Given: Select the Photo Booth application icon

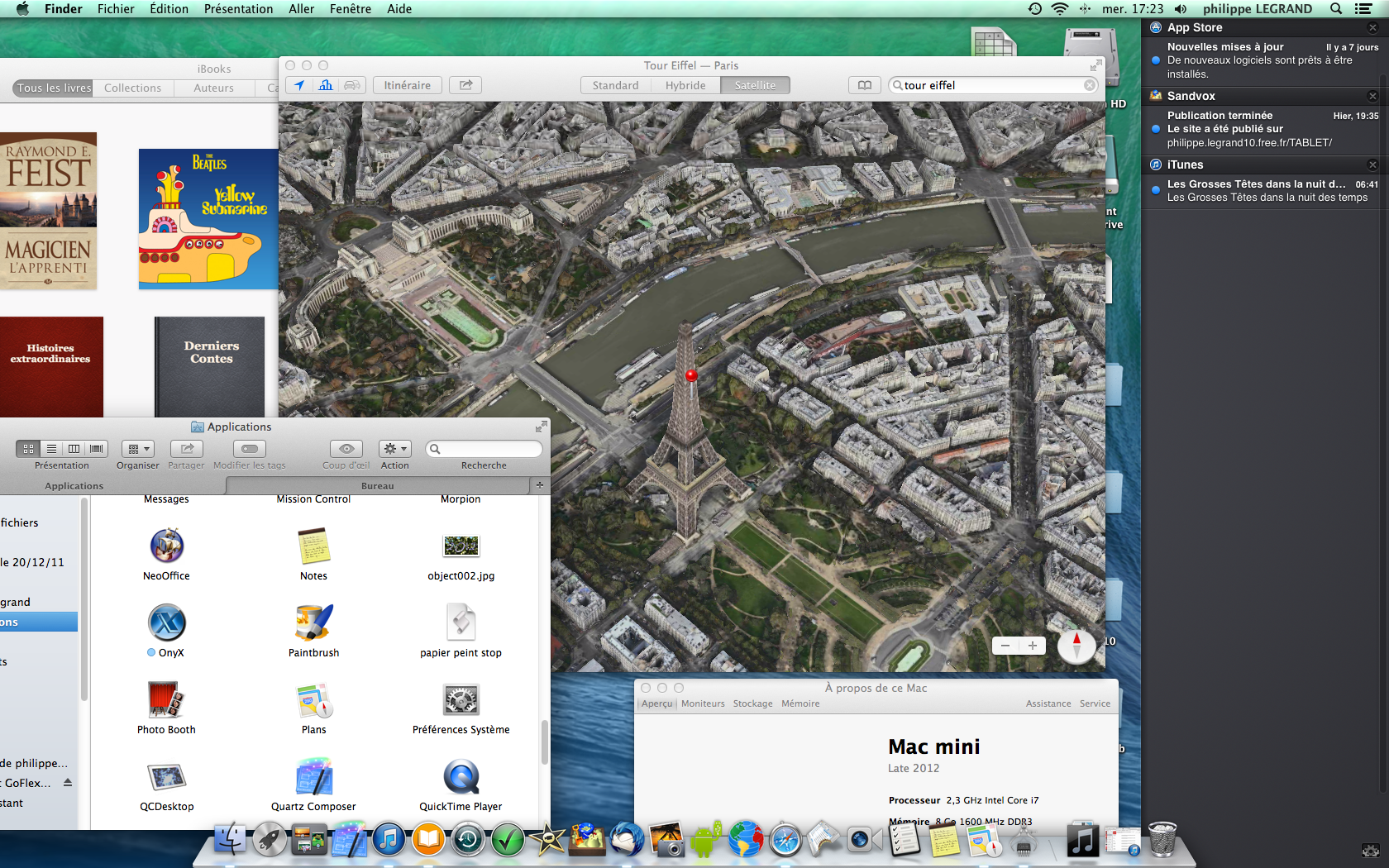Looking at the screenshot, I should pyautogui.click(x=166, y=699).
